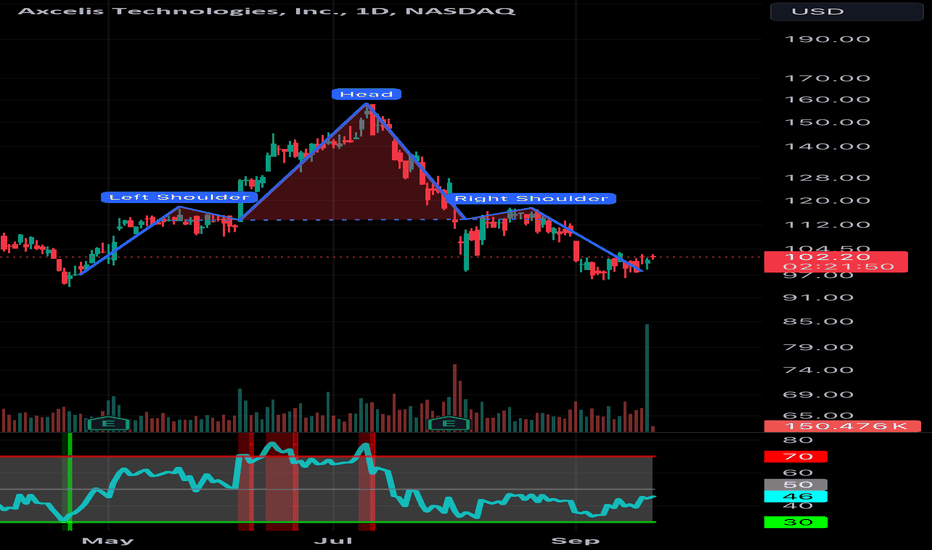Click the 91.00 price axis label

[818, 297]
